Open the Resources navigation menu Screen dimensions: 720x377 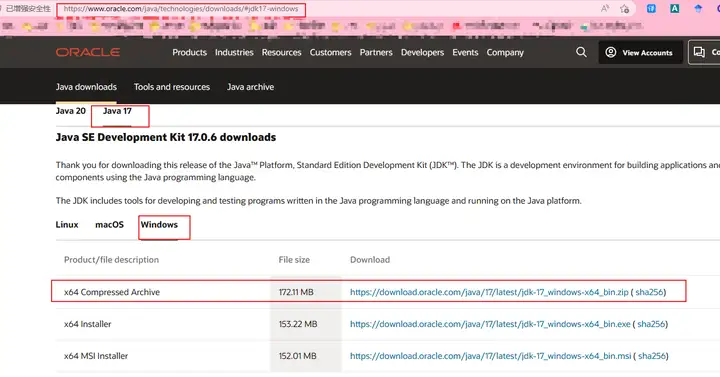[281, 52]
